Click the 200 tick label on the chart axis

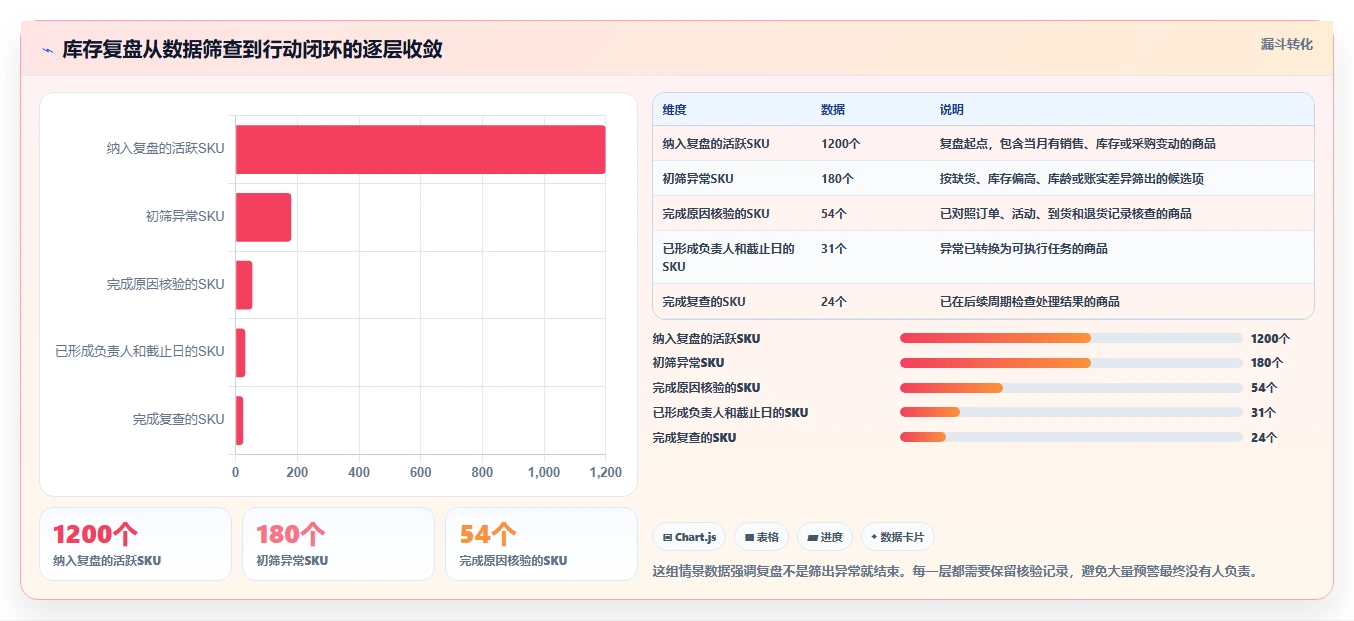coord(297,472)
